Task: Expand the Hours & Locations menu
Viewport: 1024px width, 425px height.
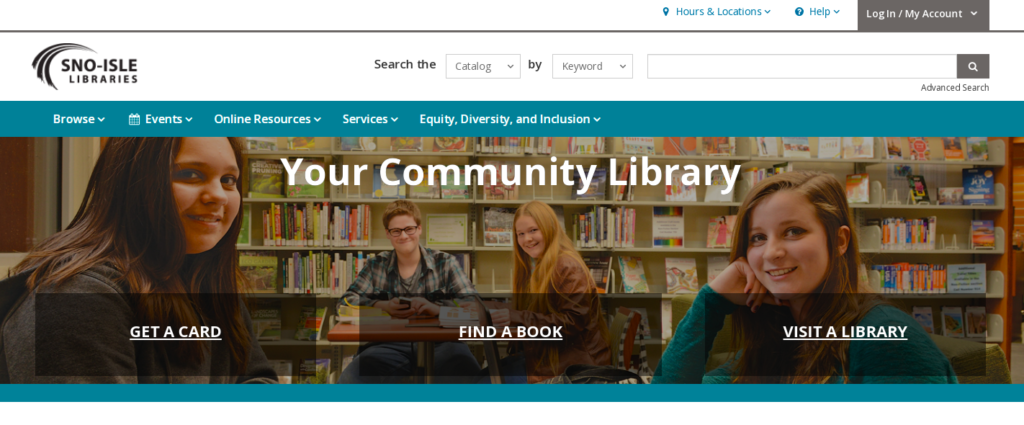Action: coord(716,12)
